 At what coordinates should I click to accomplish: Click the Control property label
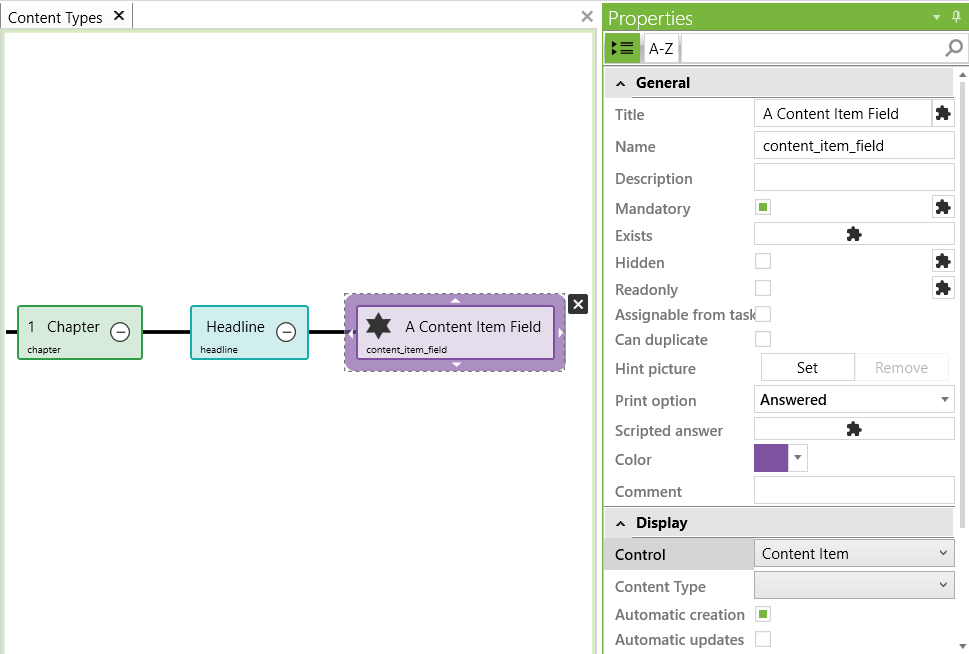pyautogui.click(x=640, y=554)
